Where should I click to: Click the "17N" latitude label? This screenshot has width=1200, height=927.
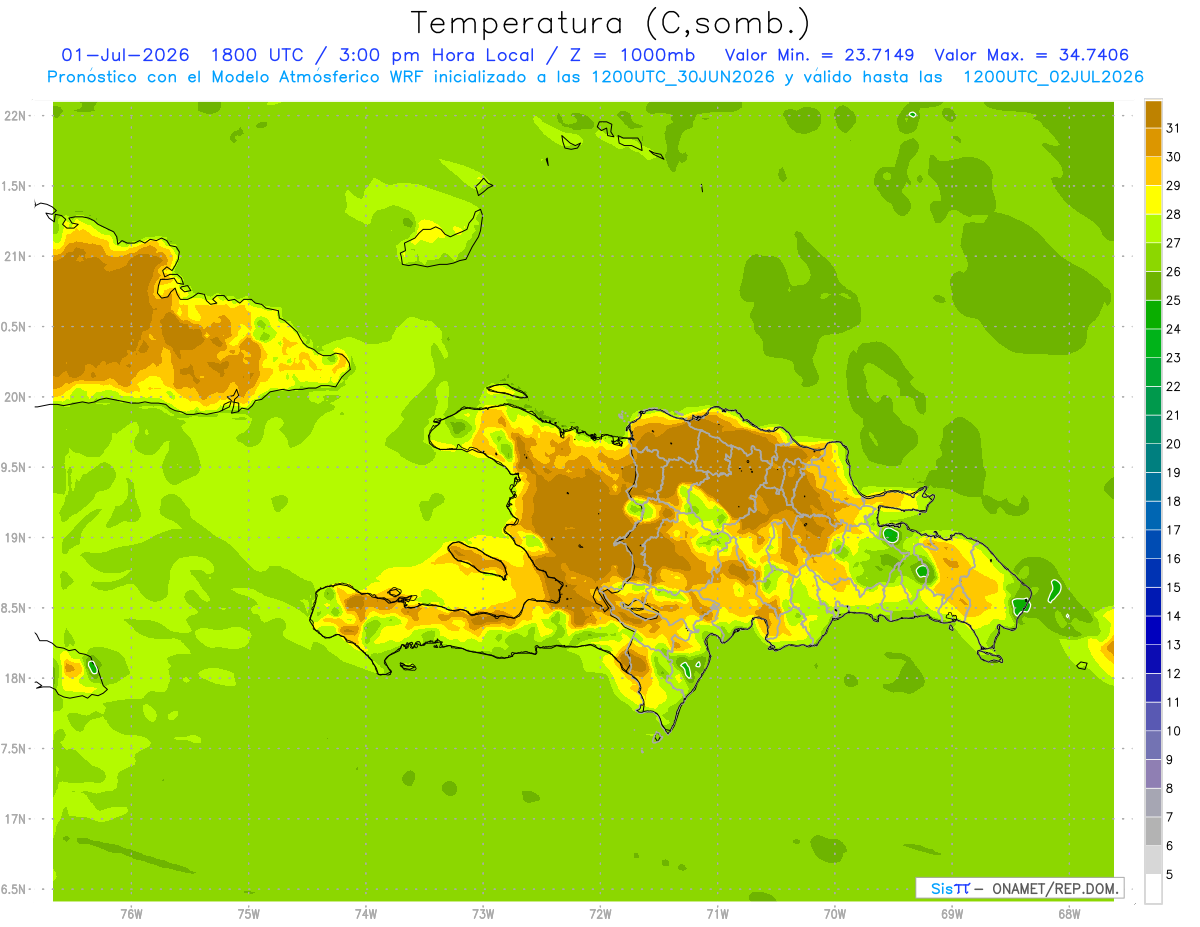[x=15, y=819]
